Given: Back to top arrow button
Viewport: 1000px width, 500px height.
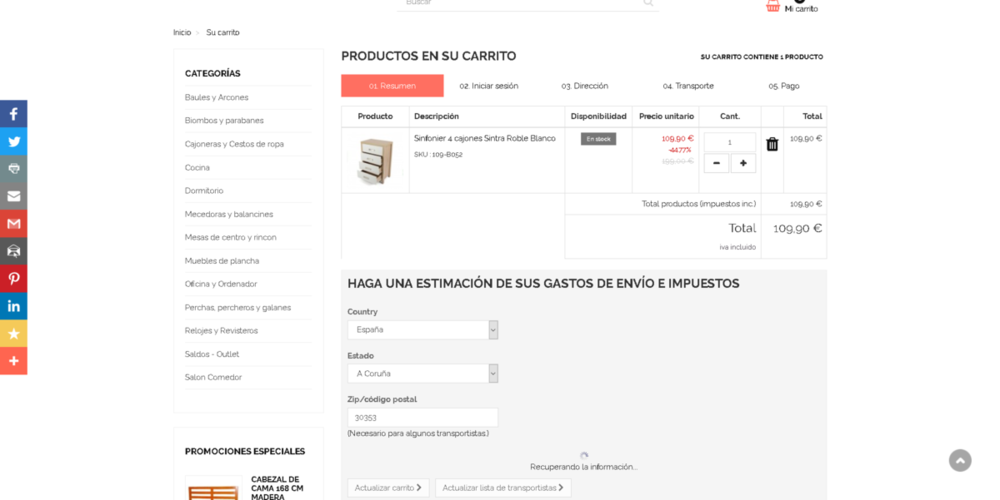Looking at the screenshot, I should point(960,460).
